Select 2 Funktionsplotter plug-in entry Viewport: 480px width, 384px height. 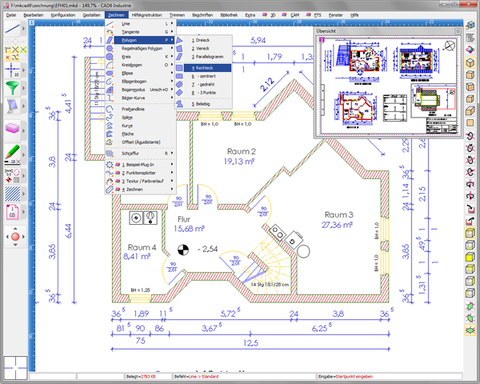(140, 173)
